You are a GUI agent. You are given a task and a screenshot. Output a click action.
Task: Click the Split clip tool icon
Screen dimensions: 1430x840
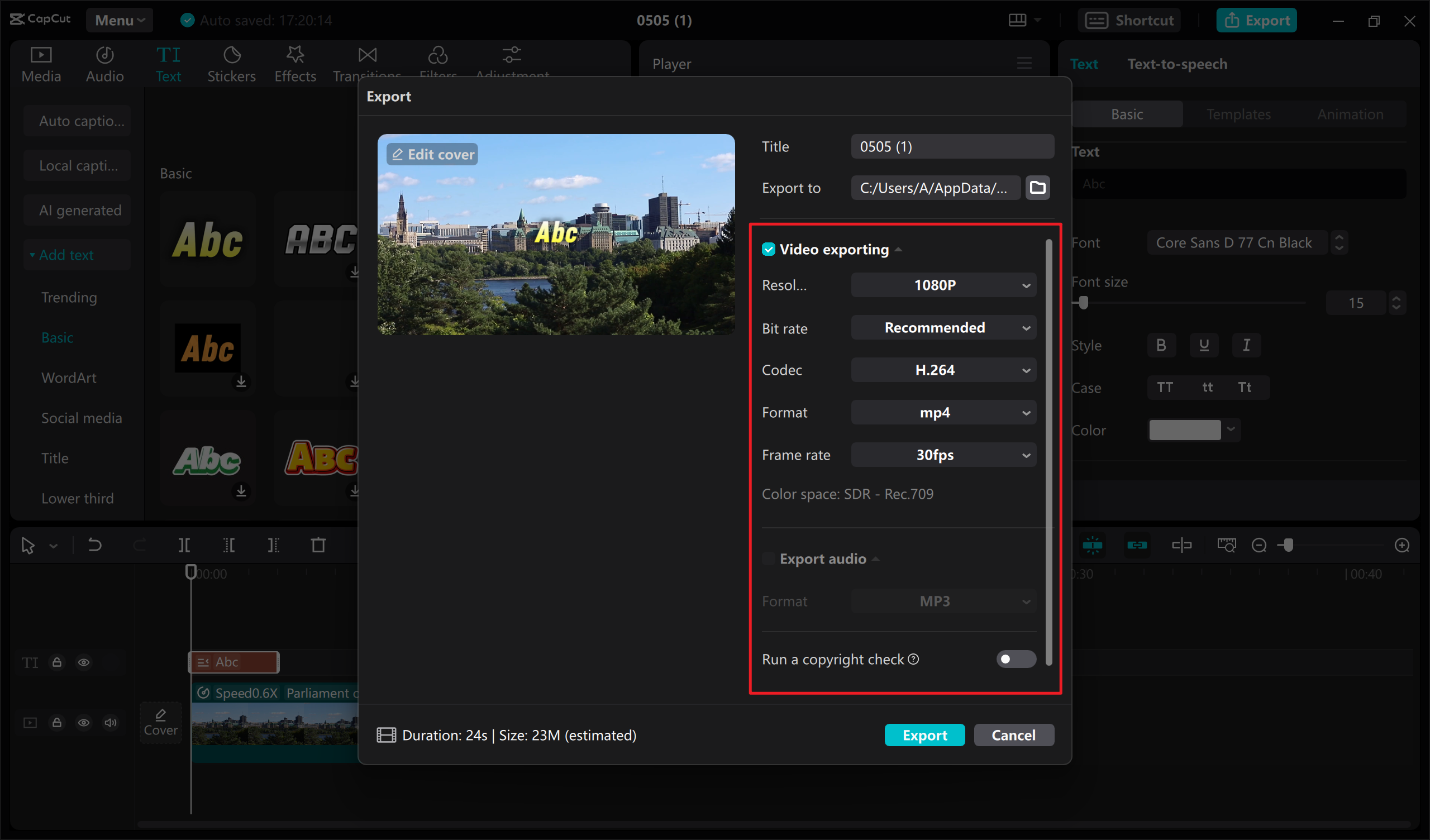click(184, 546)
